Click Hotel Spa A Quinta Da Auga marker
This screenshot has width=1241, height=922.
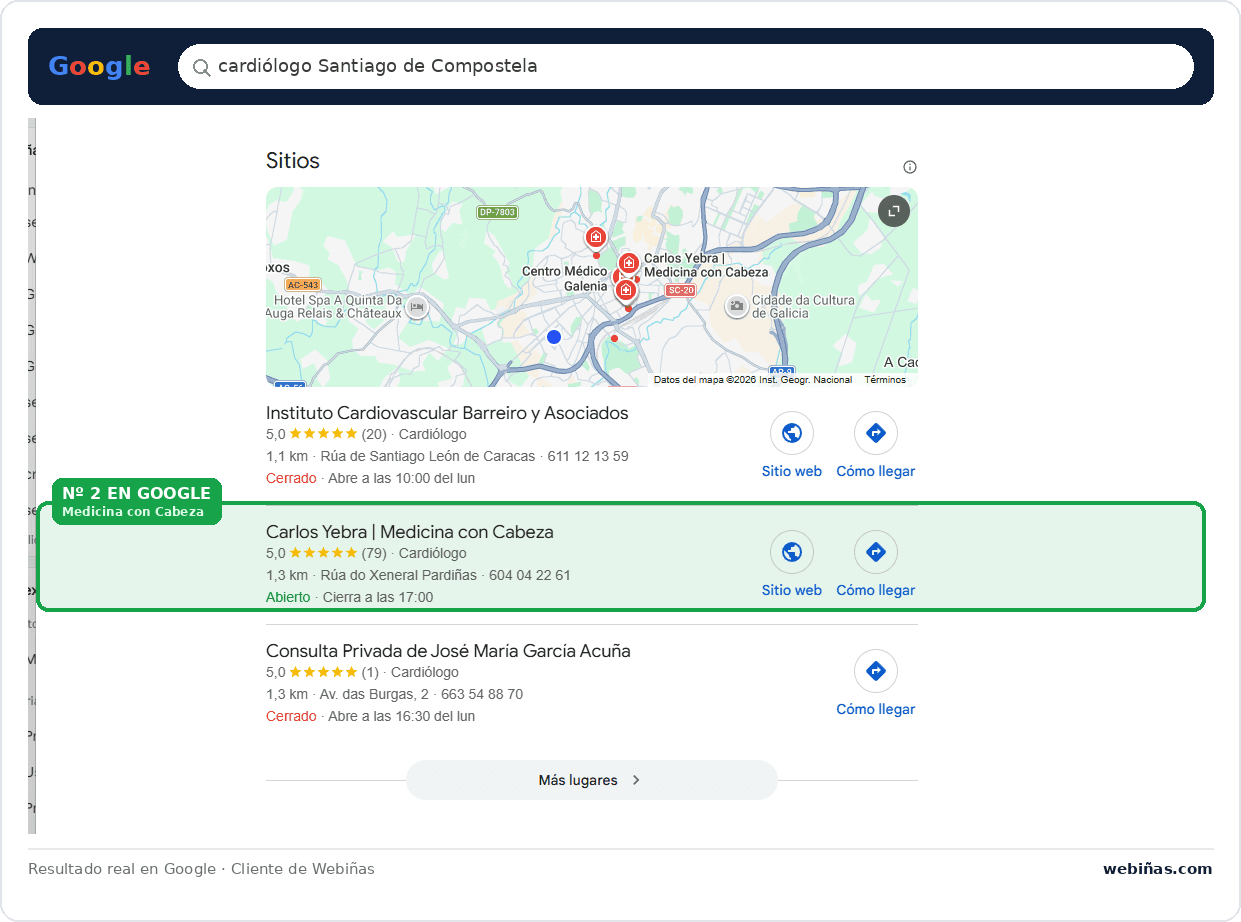tap(418, 307)
